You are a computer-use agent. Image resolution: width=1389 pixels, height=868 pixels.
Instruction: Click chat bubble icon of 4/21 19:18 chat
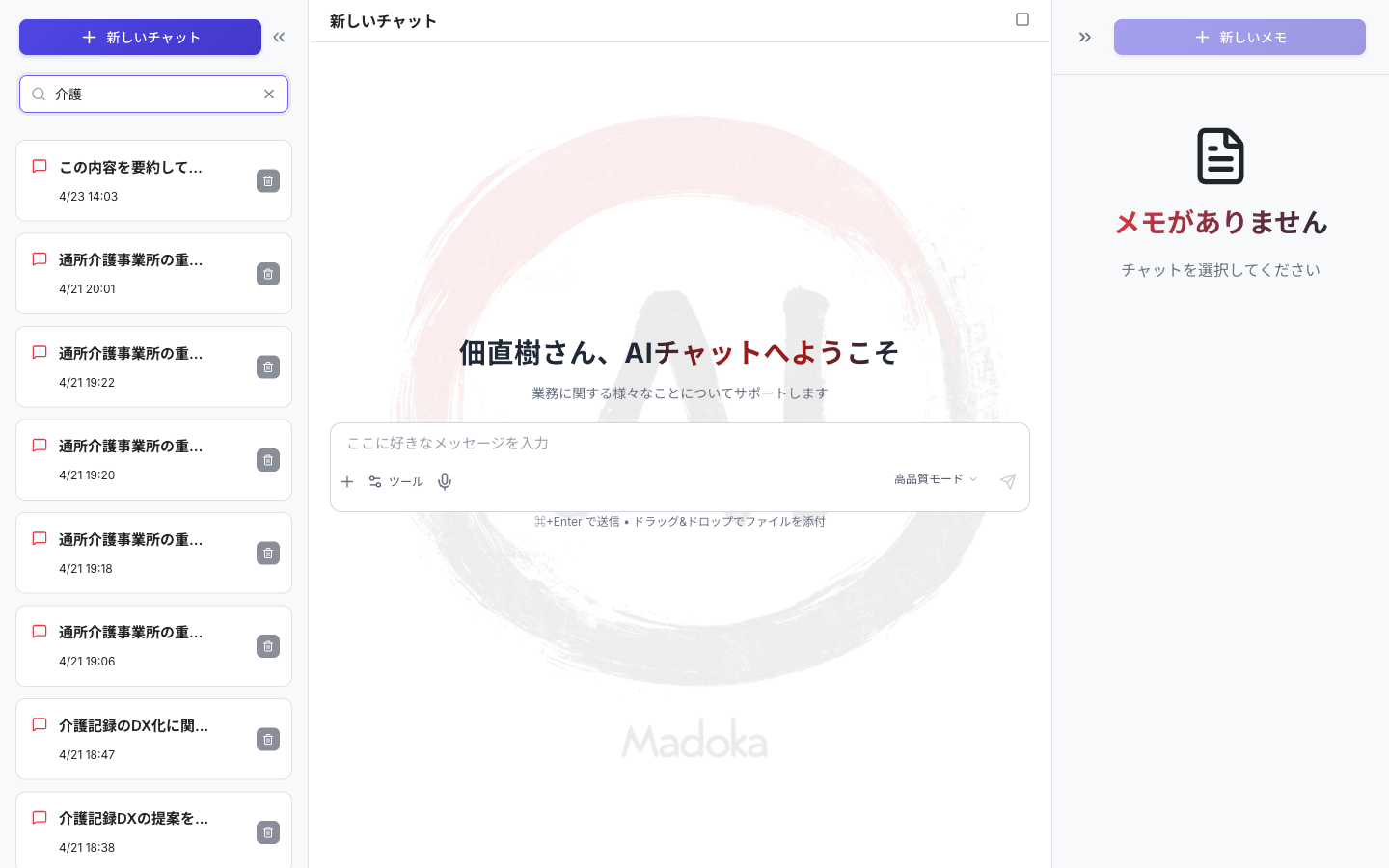point(40,538)
